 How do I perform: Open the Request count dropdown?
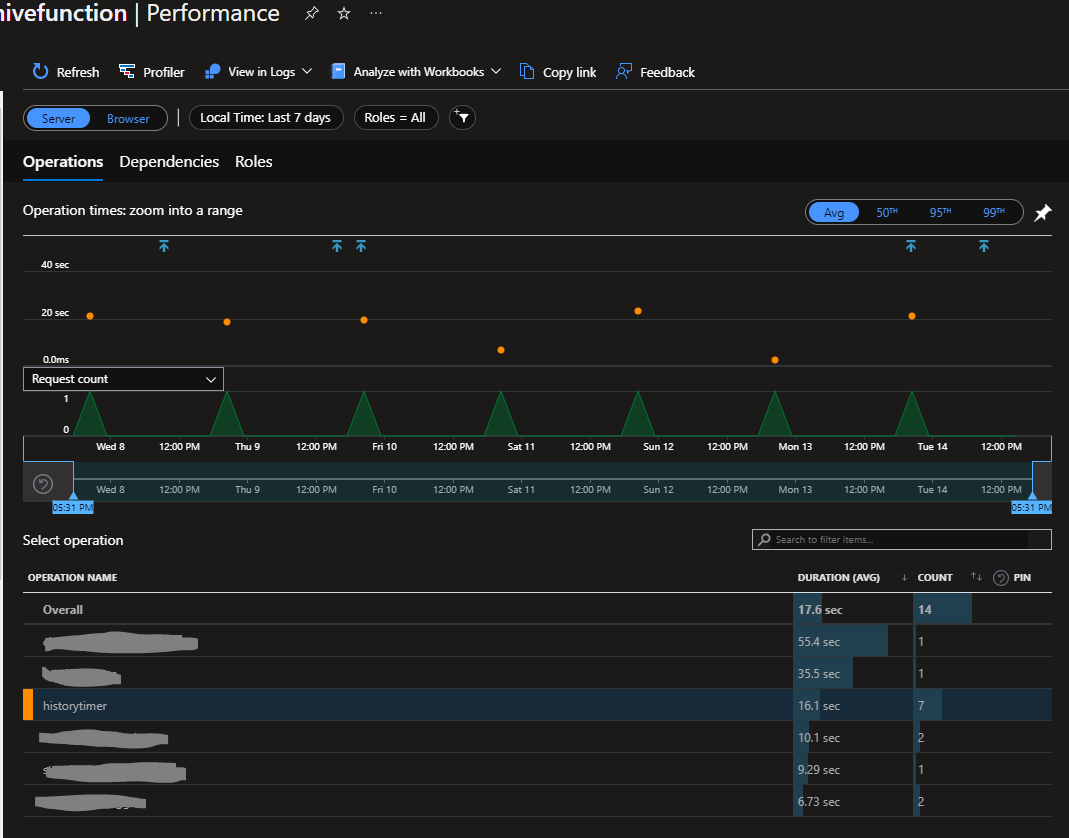coord(123,379)
